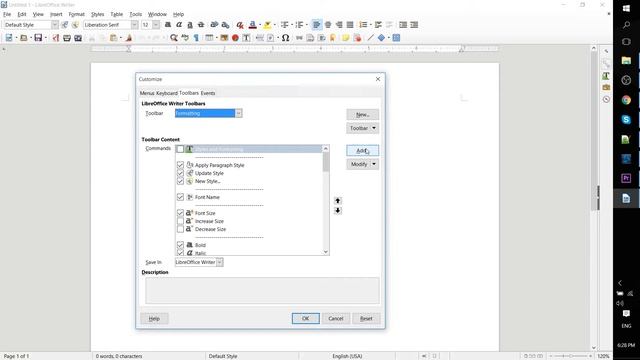Click the Align Left toolbar icon

(317, 25)
